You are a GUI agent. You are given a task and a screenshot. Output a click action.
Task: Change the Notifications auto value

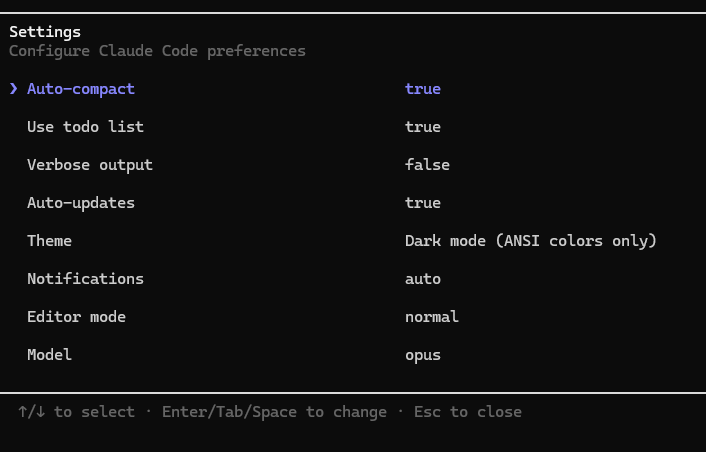[x=423, y=279]
